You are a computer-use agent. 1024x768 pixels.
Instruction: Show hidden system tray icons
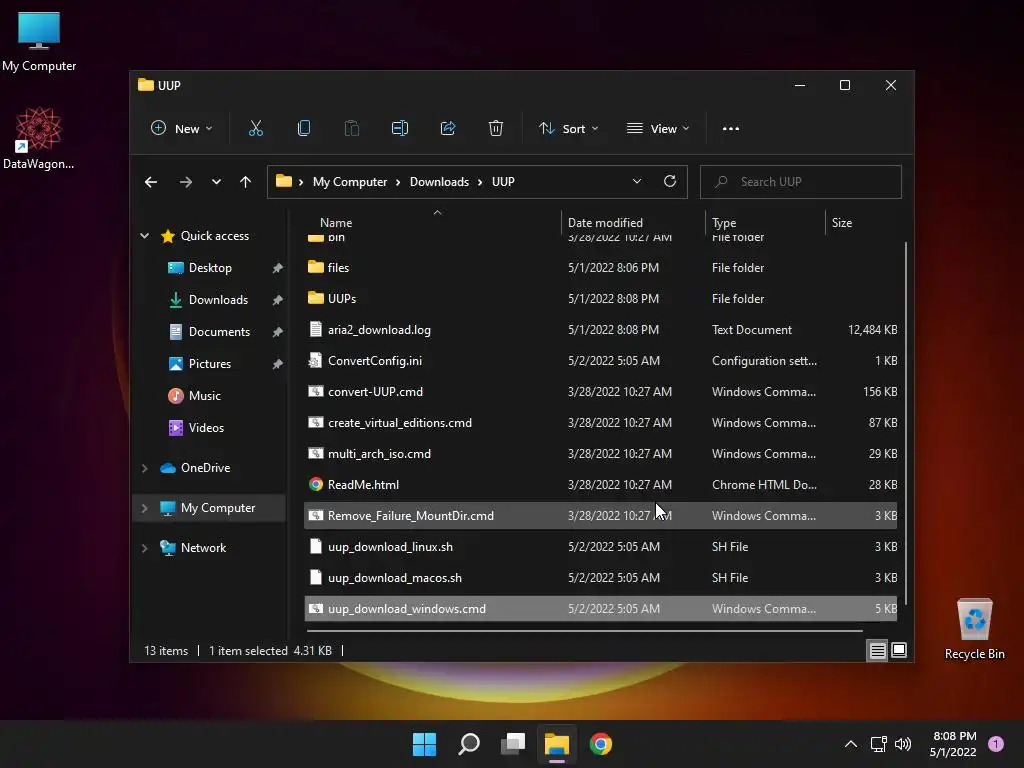(x=851, y=744)
